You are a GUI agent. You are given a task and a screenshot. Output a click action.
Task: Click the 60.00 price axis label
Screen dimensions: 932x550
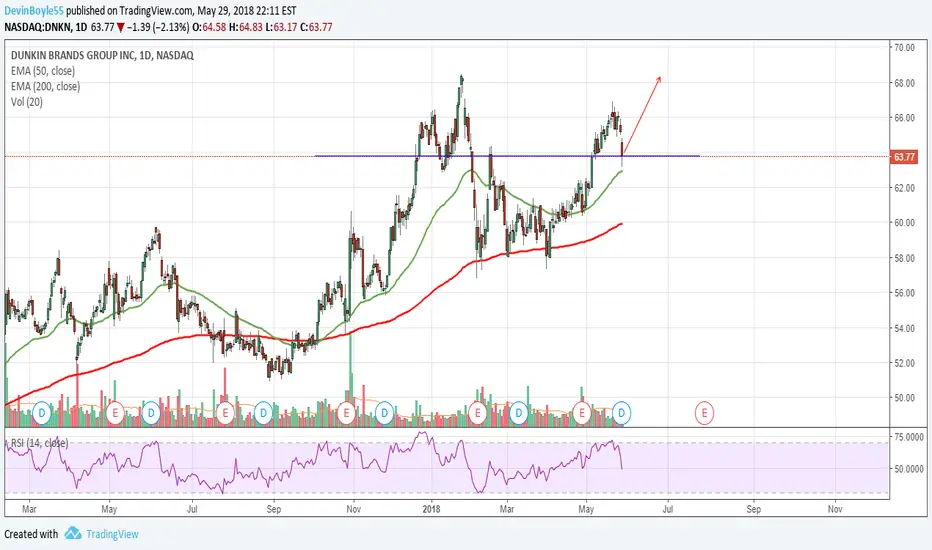(904, 223)
